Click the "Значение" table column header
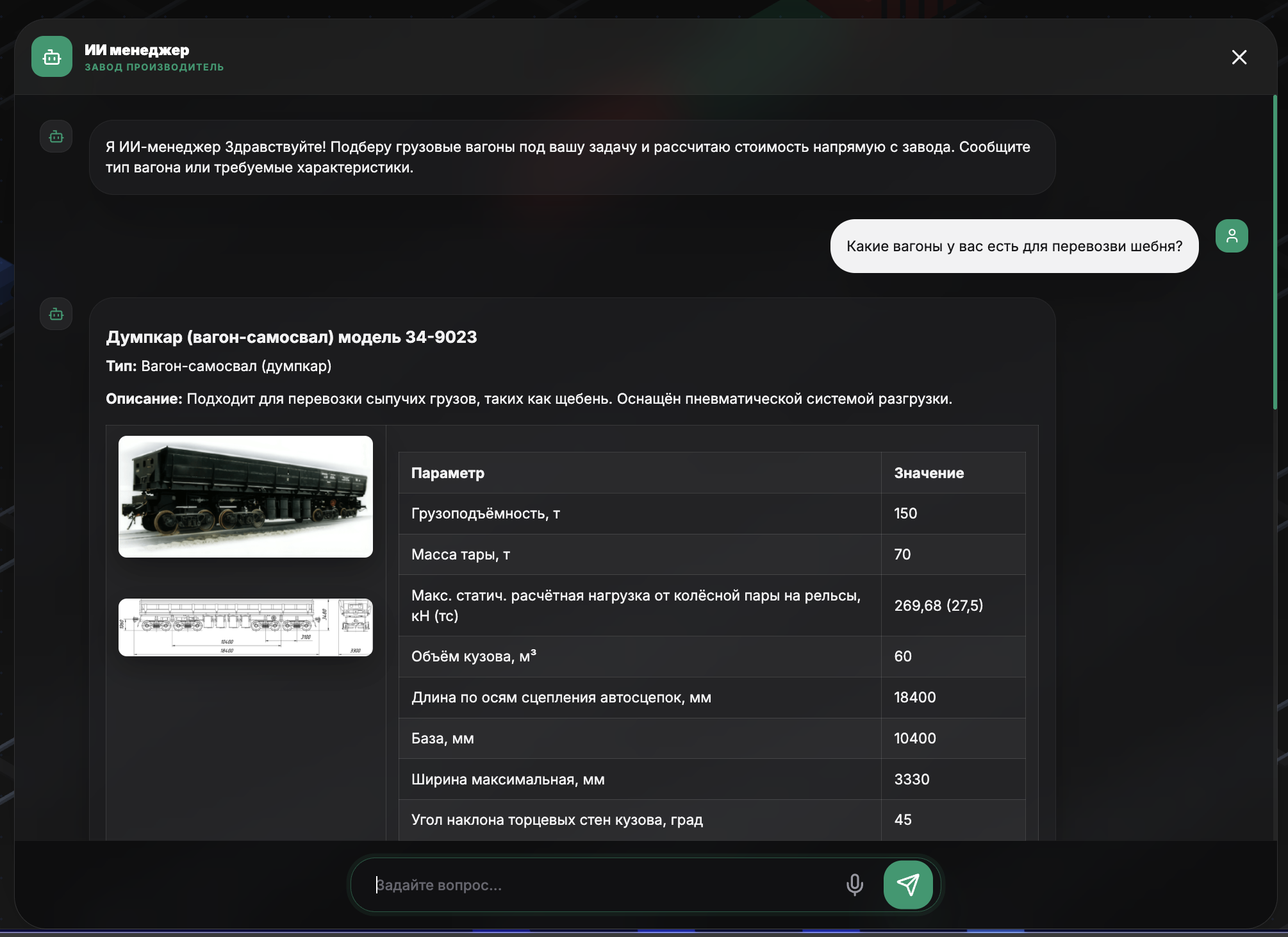Image resolution: width=1288 pixels, height=937 pixels. click(929, 473)
